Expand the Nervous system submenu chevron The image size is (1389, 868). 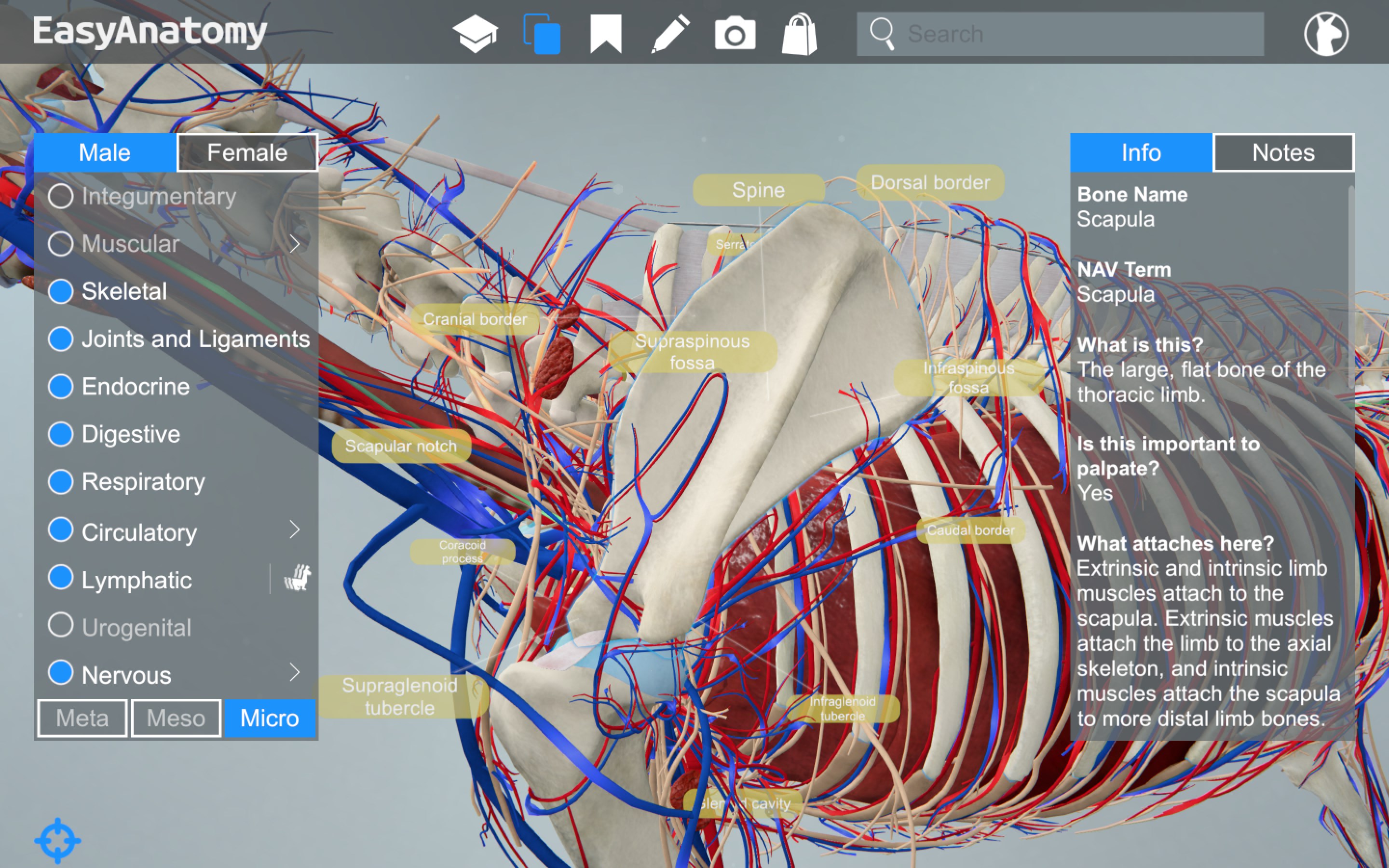(295, 672)
